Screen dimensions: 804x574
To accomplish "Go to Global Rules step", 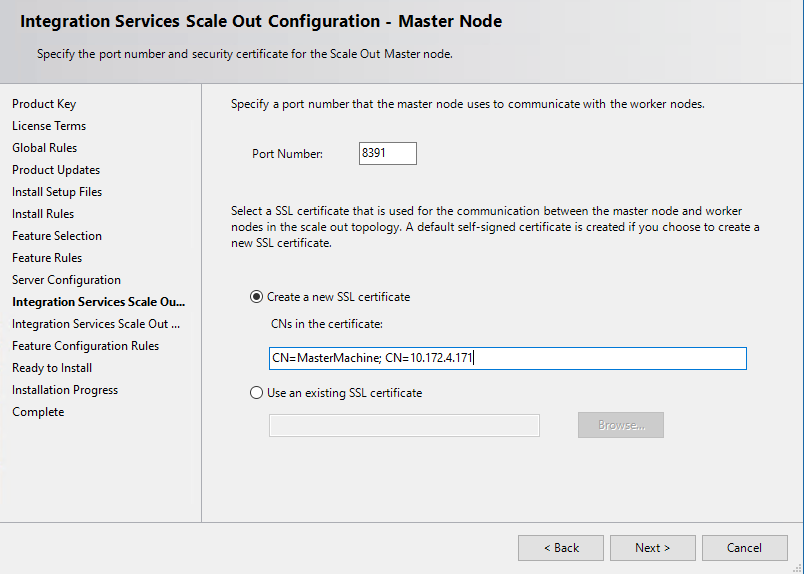I will [x=45, y=148].
